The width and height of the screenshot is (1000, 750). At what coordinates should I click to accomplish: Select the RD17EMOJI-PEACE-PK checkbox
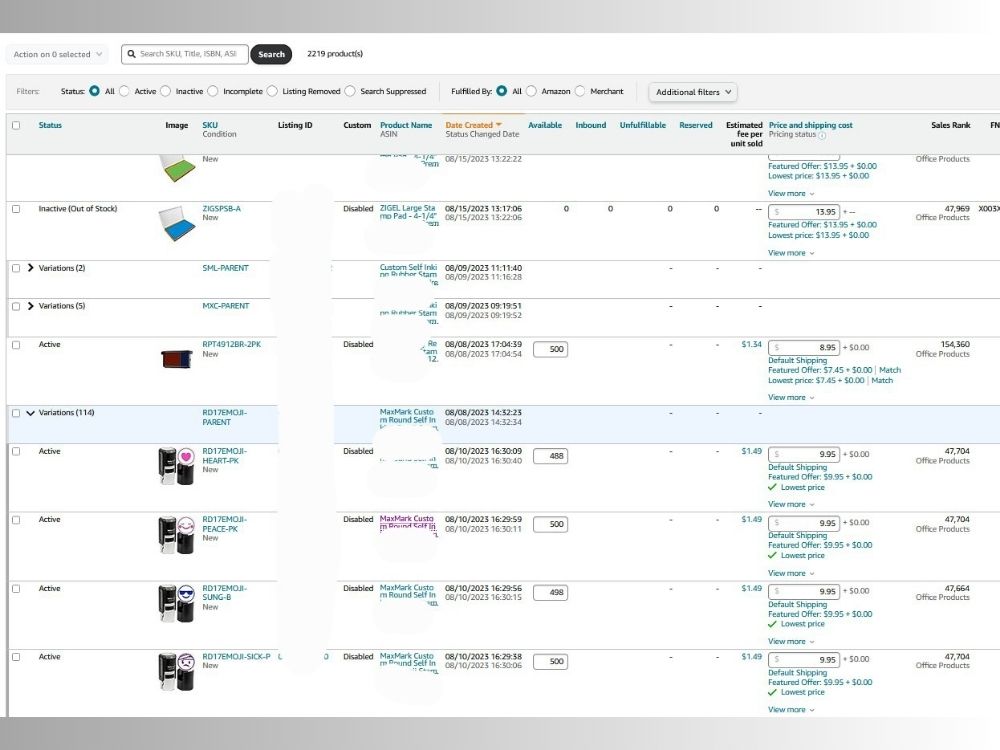coord(16,520)
